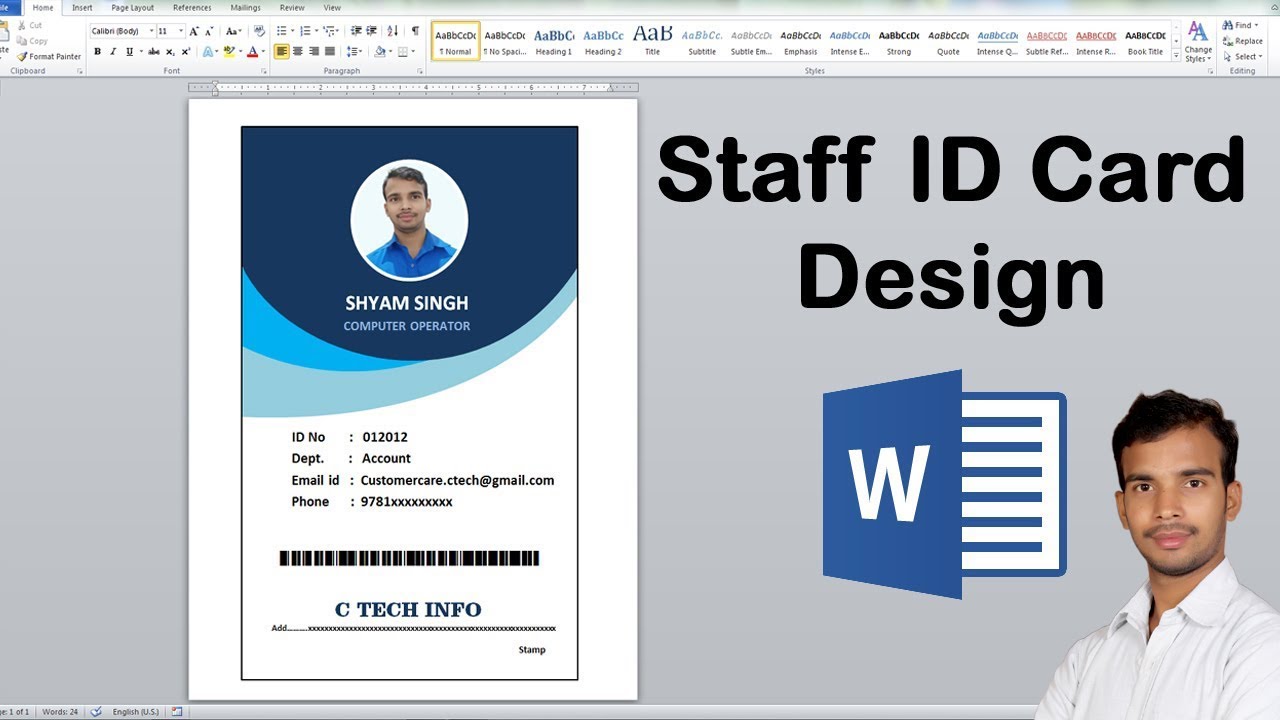Apply the Heading 1 style
Viewport: 1280px width, 720px height.
coord(554,41)
